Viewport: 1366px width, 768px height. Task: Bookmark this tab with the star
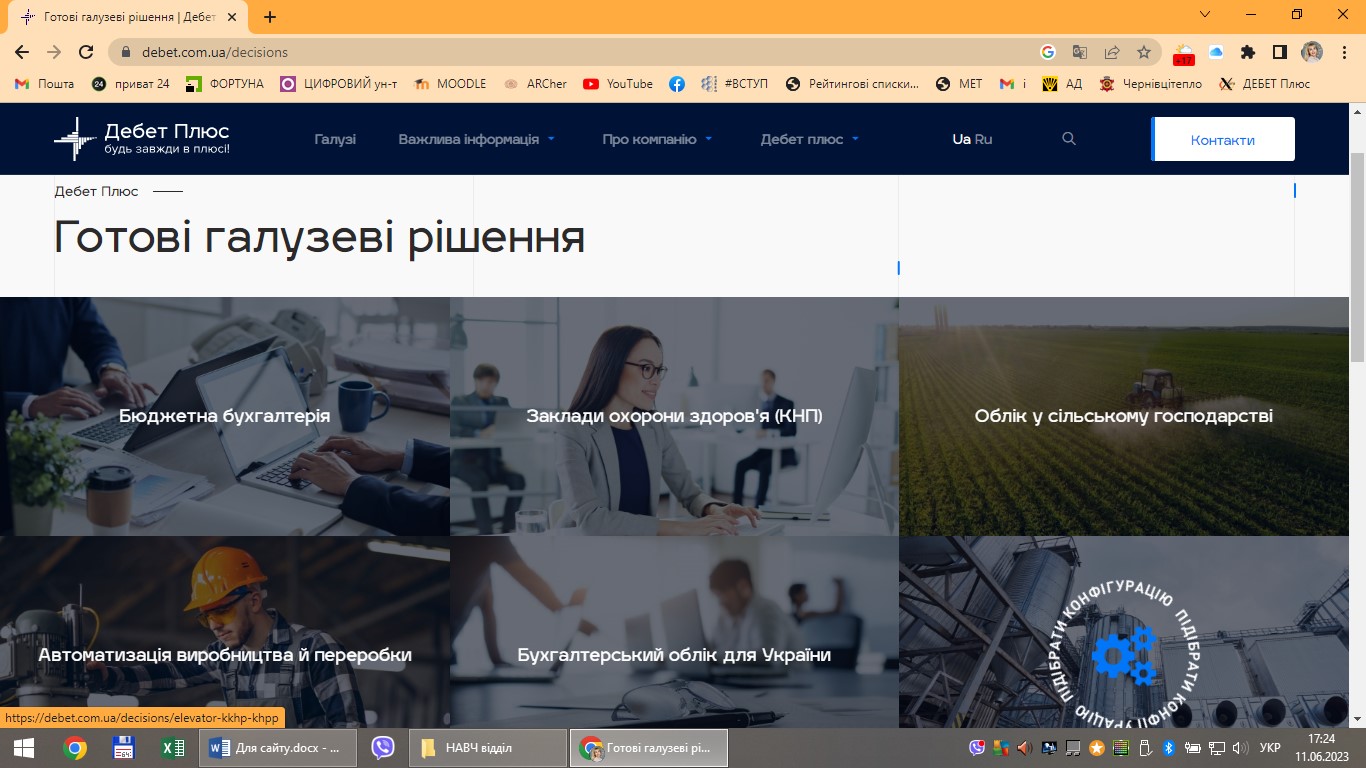pos(1144,52)
